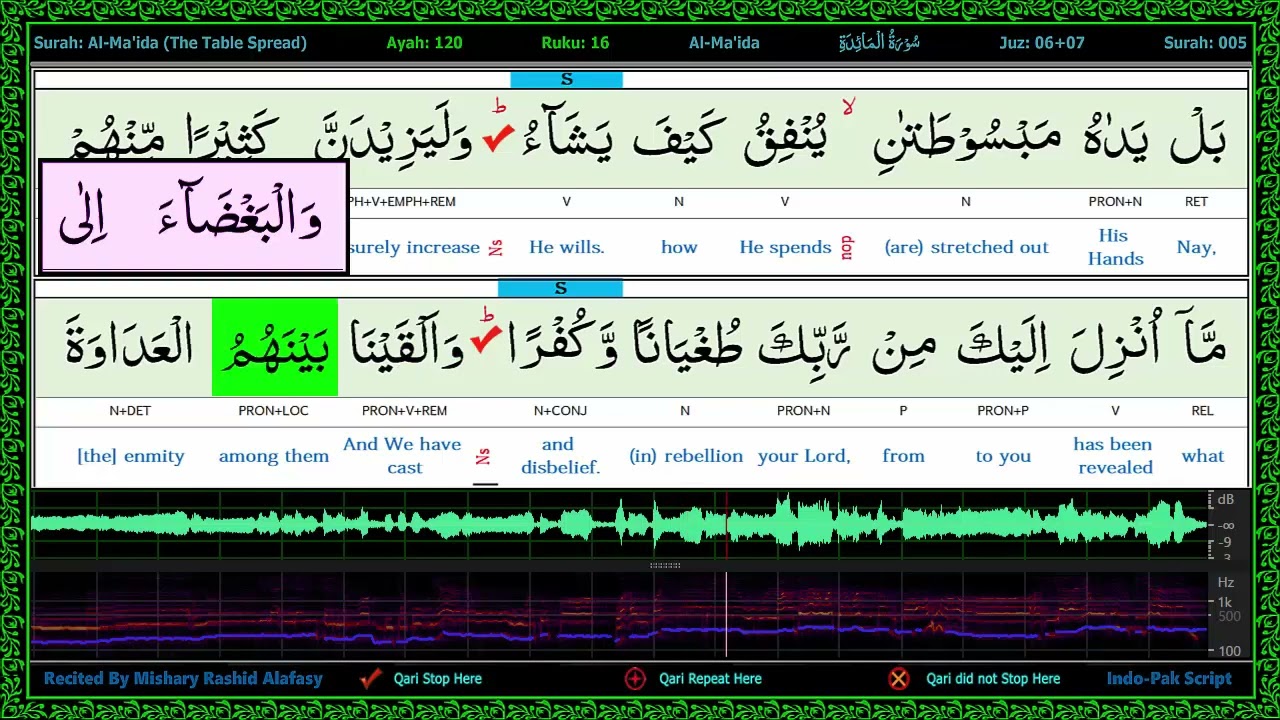Select the translation 'to you'

point(1003,456)
